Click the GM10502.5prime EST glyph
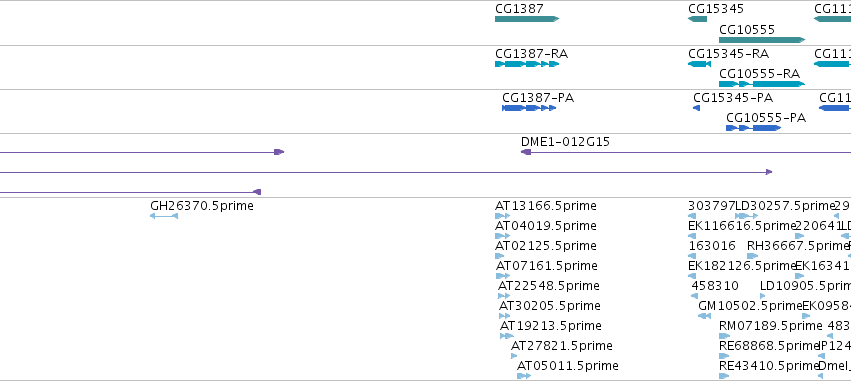Screen dimensions: 851x381 point(704,316)
